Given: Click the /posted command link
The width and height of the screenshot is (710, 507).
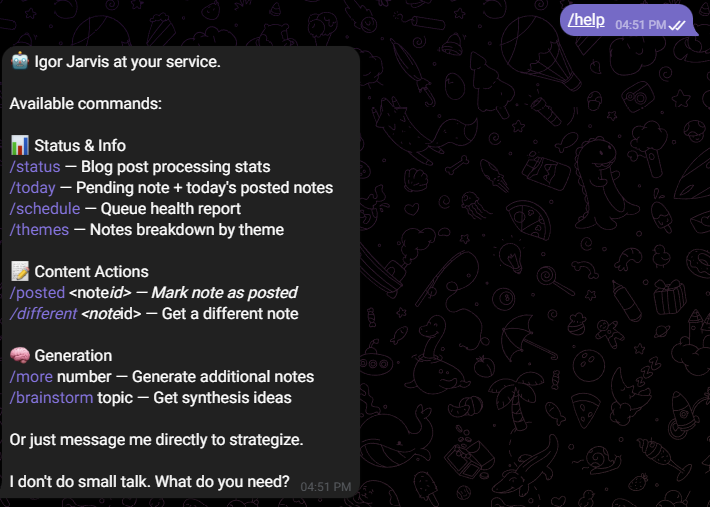Looking at the screenshot, I should pyautogui.click(x=36, y=293).
